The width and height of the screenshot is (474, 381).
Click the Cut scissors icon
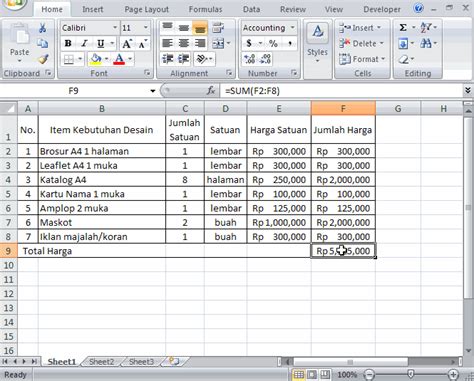point(42,28)
